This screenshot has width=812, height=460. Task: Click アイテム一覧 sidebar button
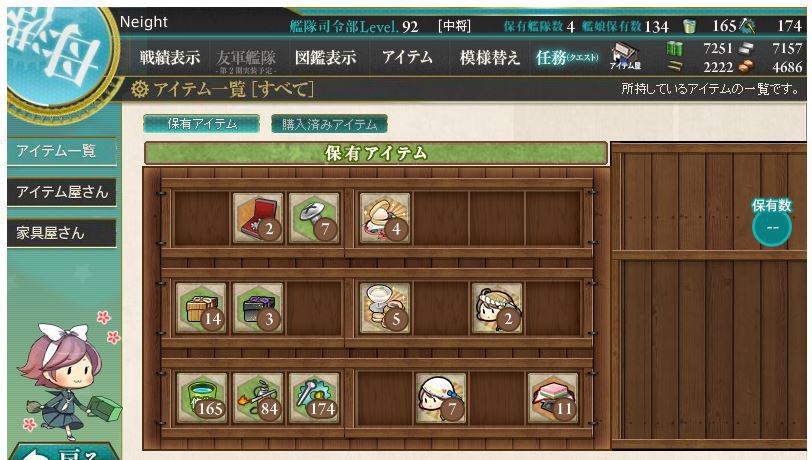click(x=62, y=151)
